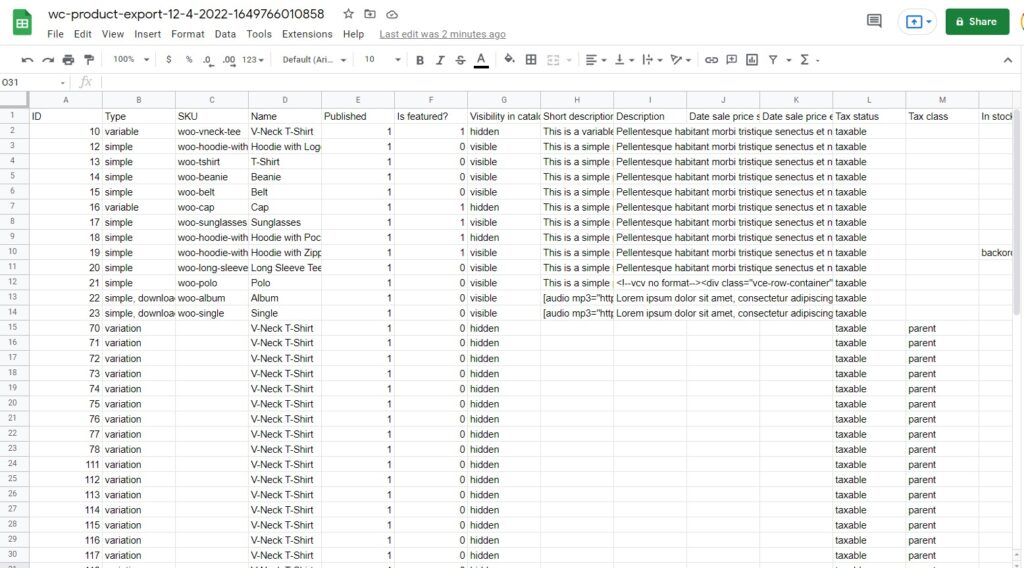Click the Redo icon

point(48,60)
